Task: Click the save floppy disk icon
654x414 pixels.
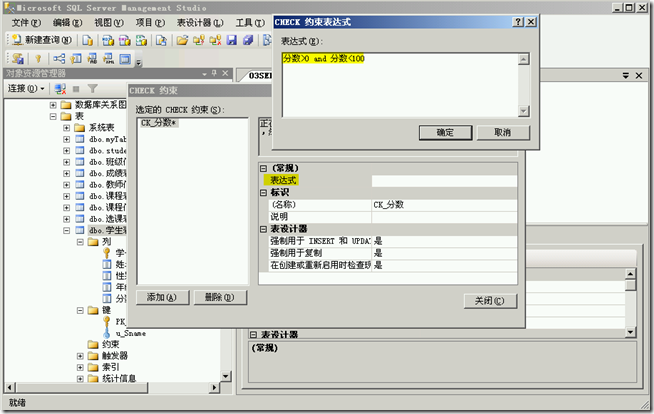Action: 231,40
